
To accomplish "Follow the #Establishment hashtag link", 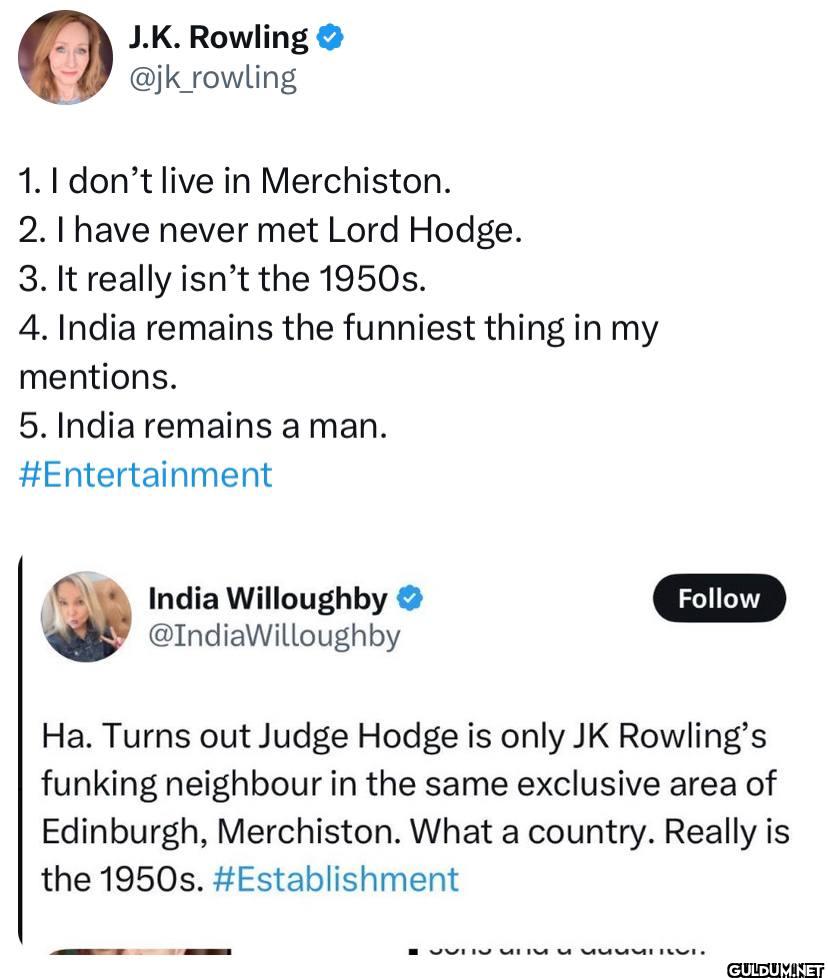I will point(336,879).
